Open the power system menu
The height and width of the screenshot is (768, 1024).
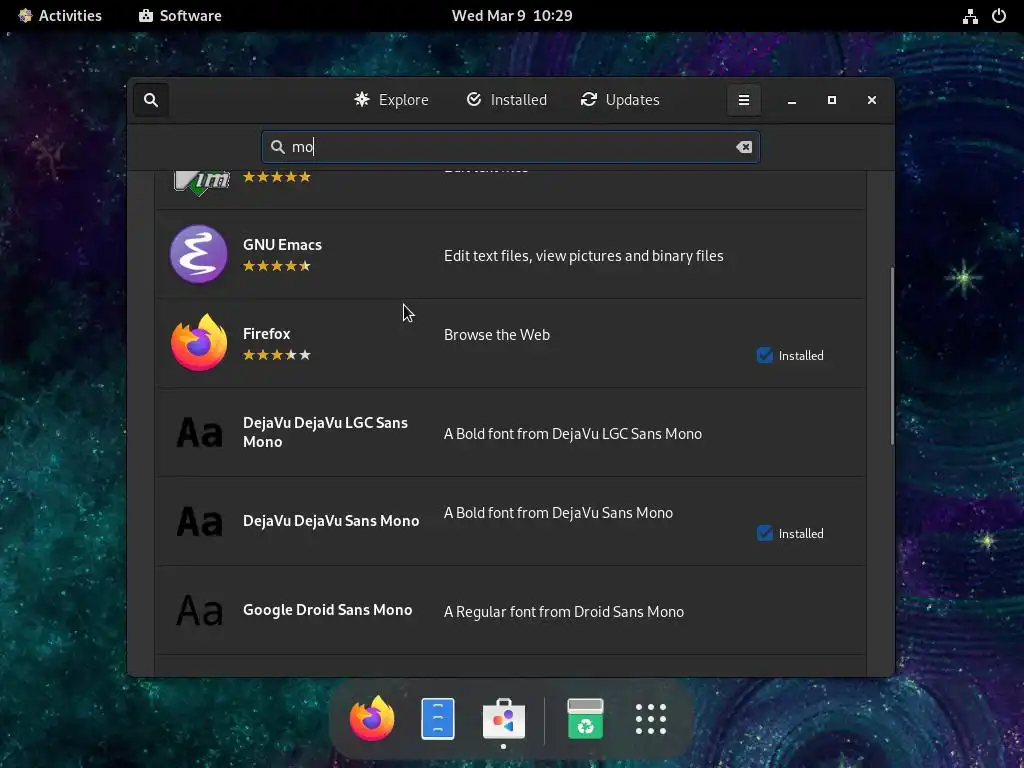(999, 16)
